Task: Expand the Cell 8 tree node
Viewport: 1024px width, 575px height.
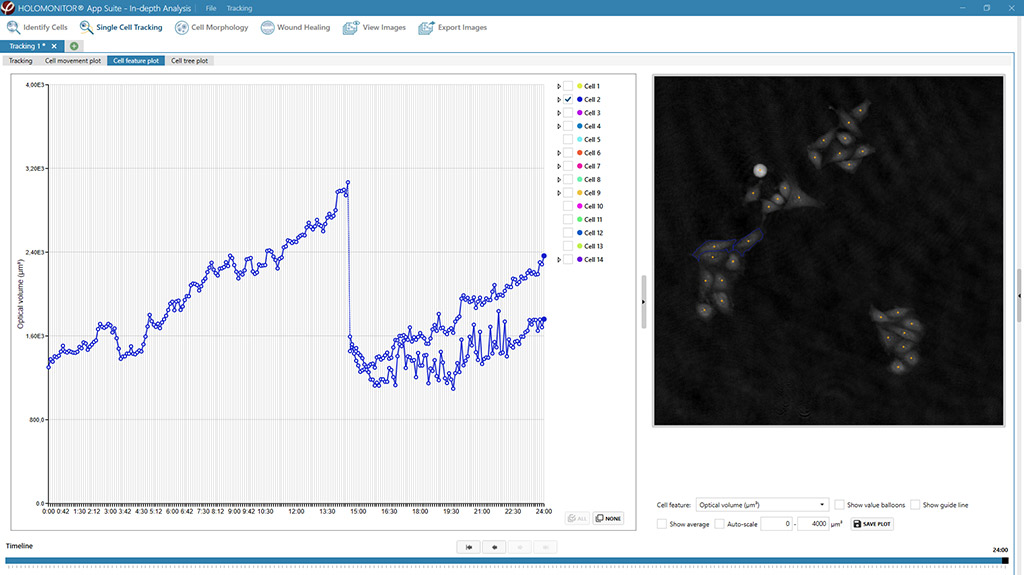Action: pos(559,180)
